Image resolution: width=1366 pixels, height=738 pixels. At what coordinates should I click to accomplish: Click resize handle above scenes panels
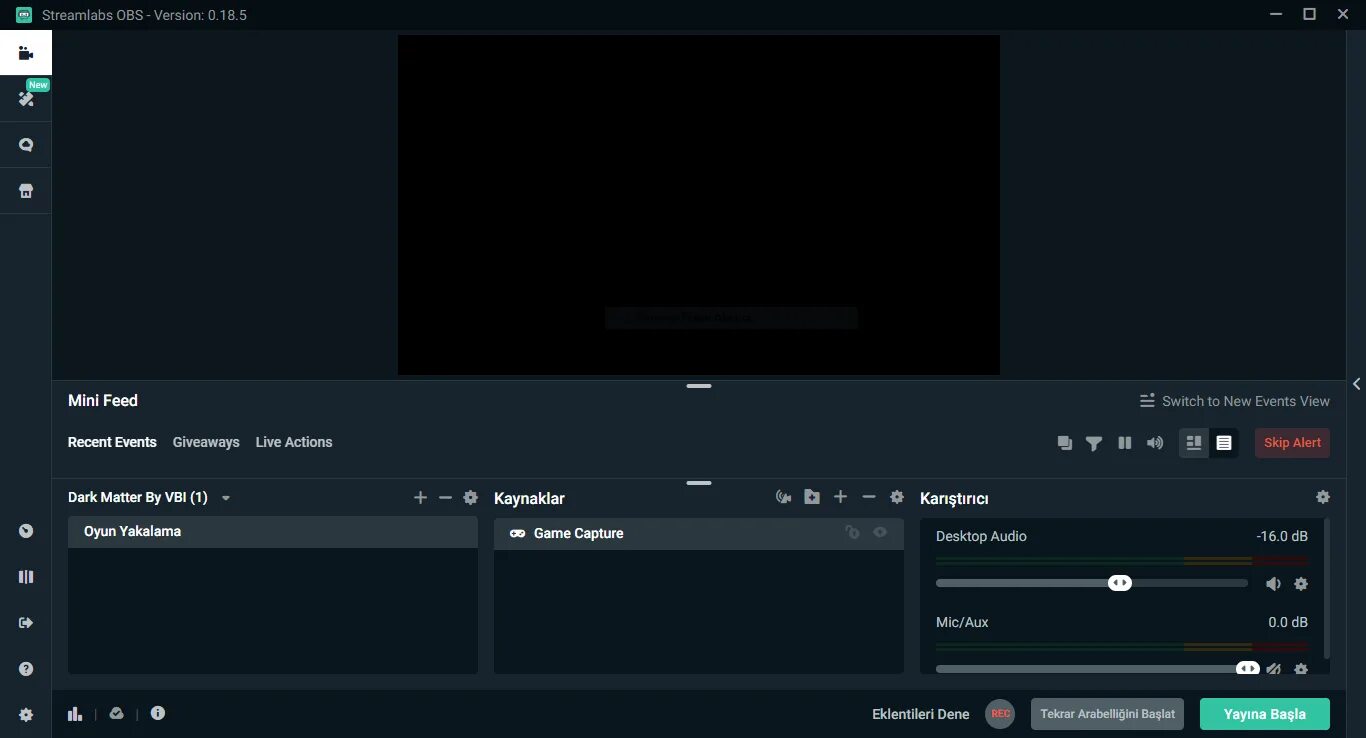699,482
